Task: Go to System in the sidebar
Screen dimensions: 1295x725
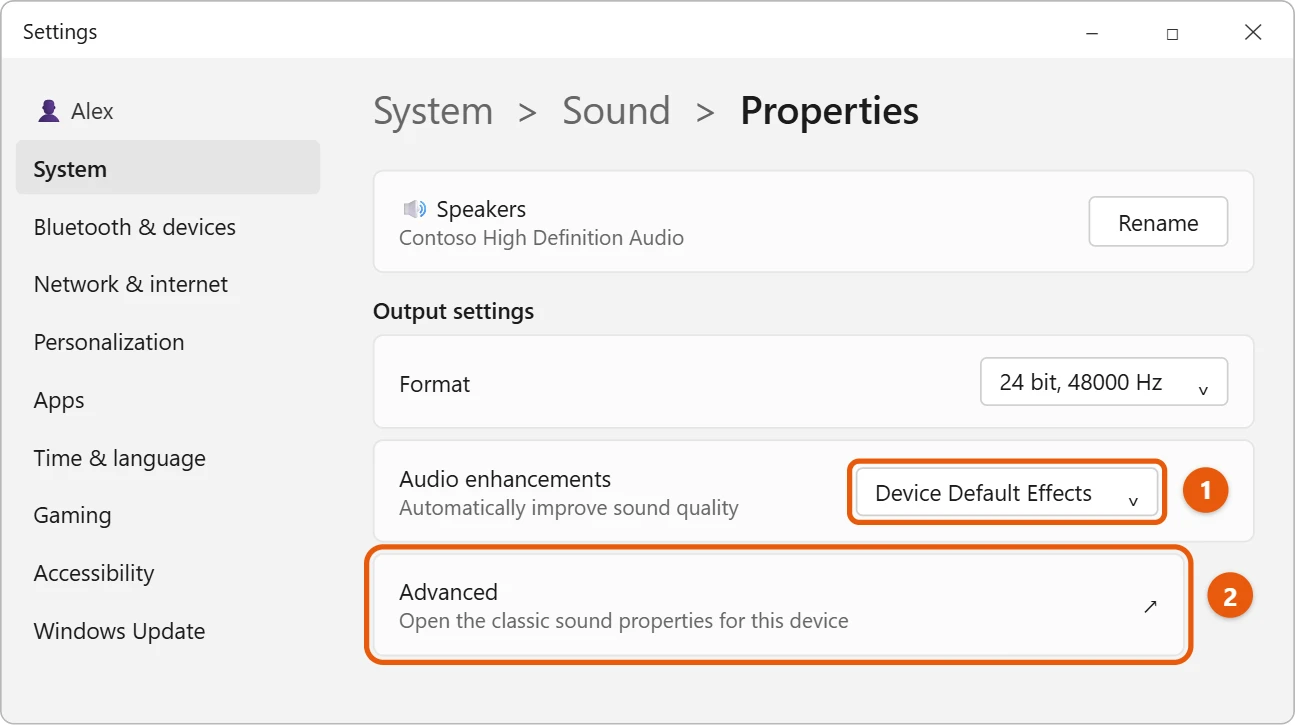Action: [168, 169]
